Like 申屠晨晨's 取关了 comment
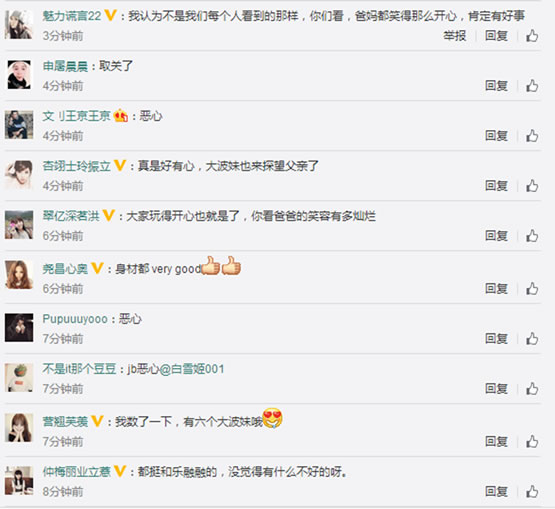The image size is (555, 509). (x=532, y=86)
